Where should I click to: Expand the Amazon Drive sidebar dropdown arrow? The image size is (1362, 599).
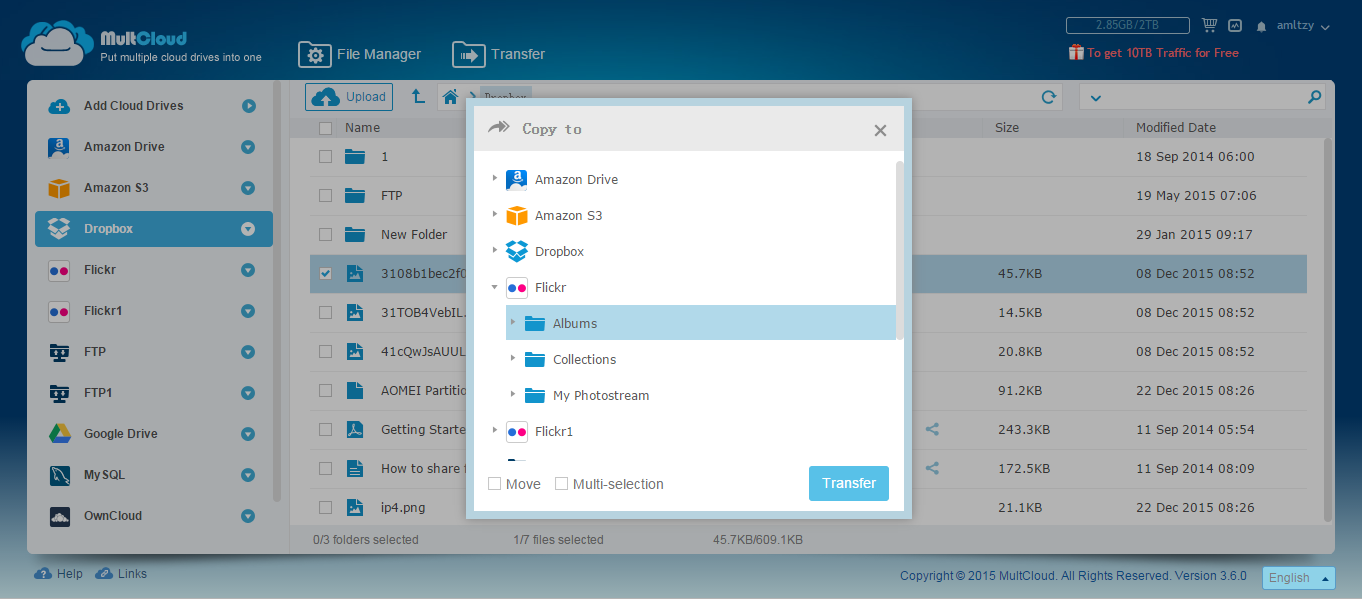click(248, 147)
